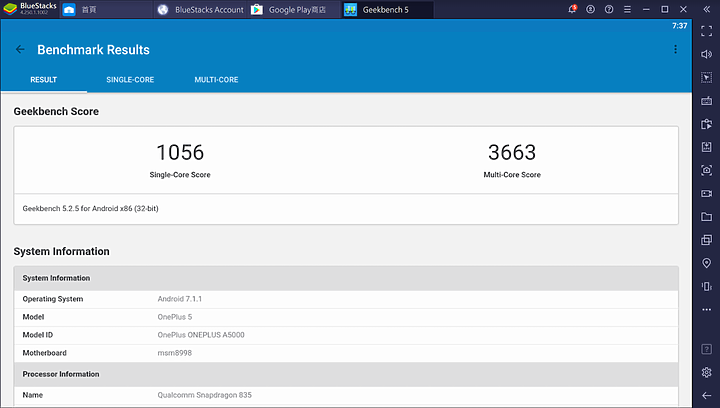720x408 pixels.
Task: Minimize the BlueStacks window
Action: click(x=646, y=9)
